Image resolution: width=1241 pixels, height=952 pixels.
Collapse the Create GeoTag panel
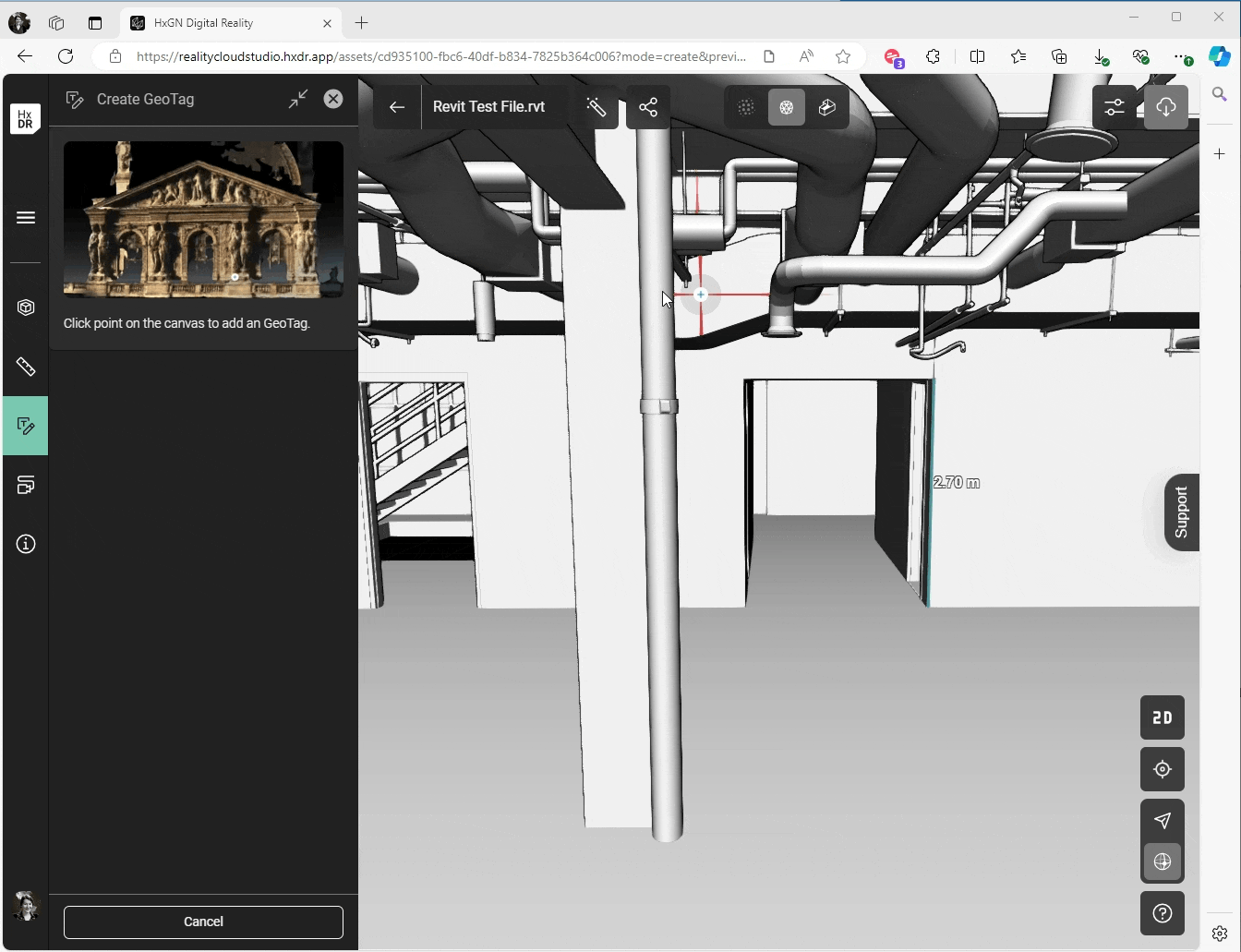(297, 100)
